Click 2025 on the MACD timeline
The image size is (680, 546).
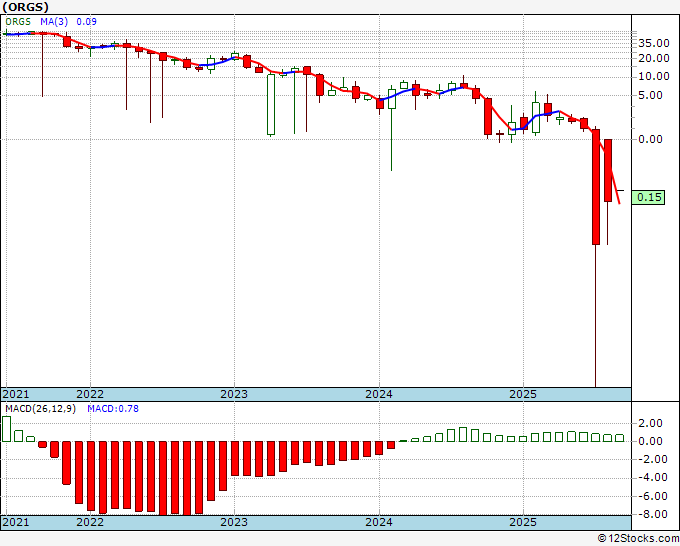[523, 522]
